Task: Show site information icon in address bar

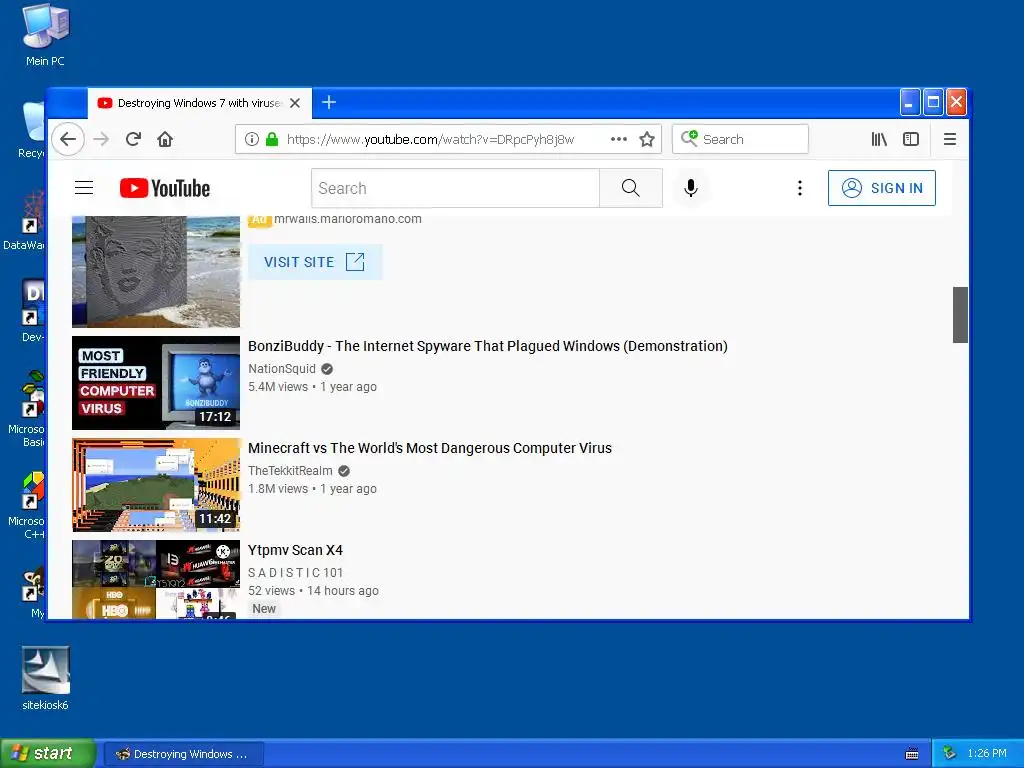Action: coord(251,139)
